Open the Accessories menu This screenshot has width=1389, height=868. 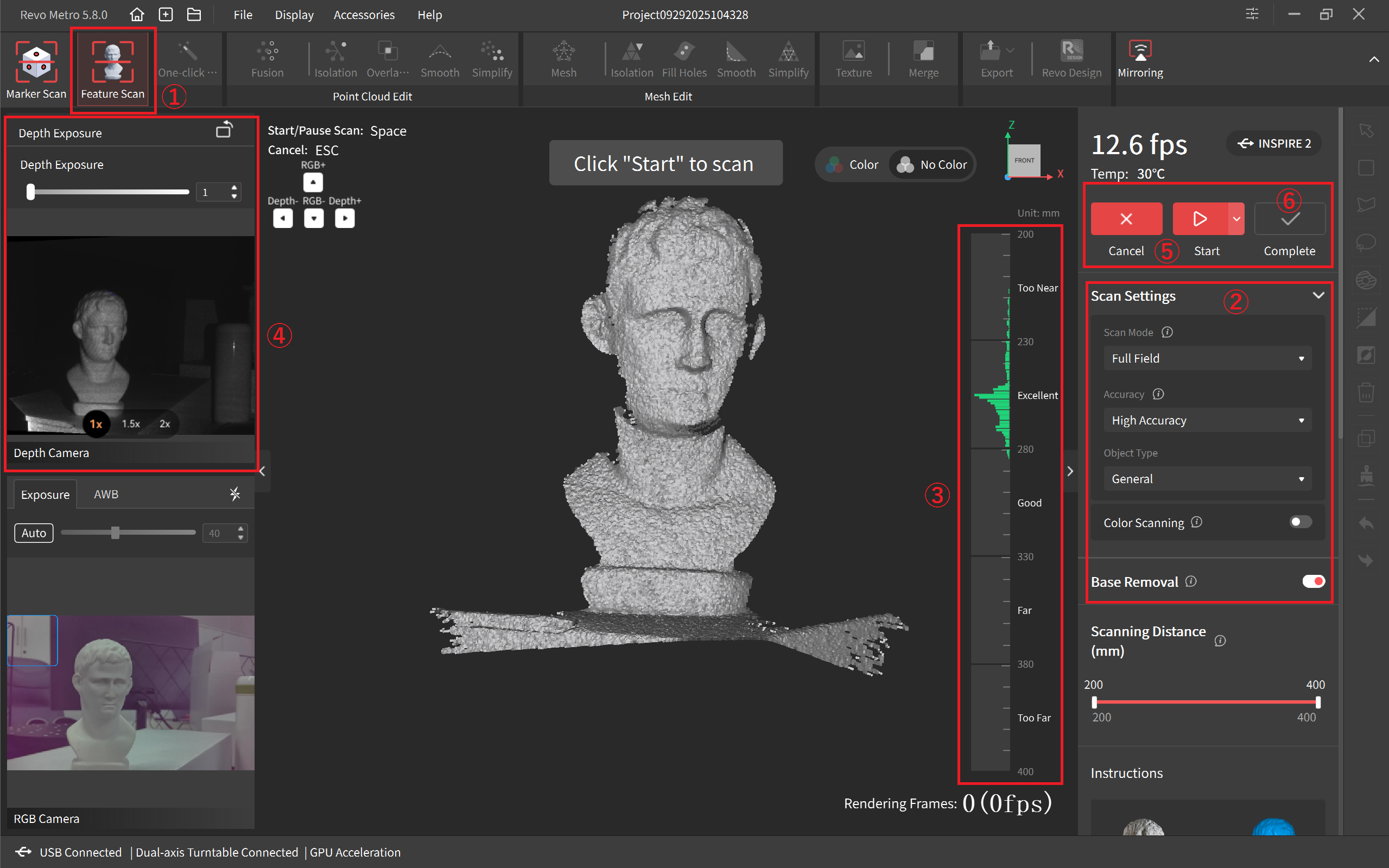point(364,15)
